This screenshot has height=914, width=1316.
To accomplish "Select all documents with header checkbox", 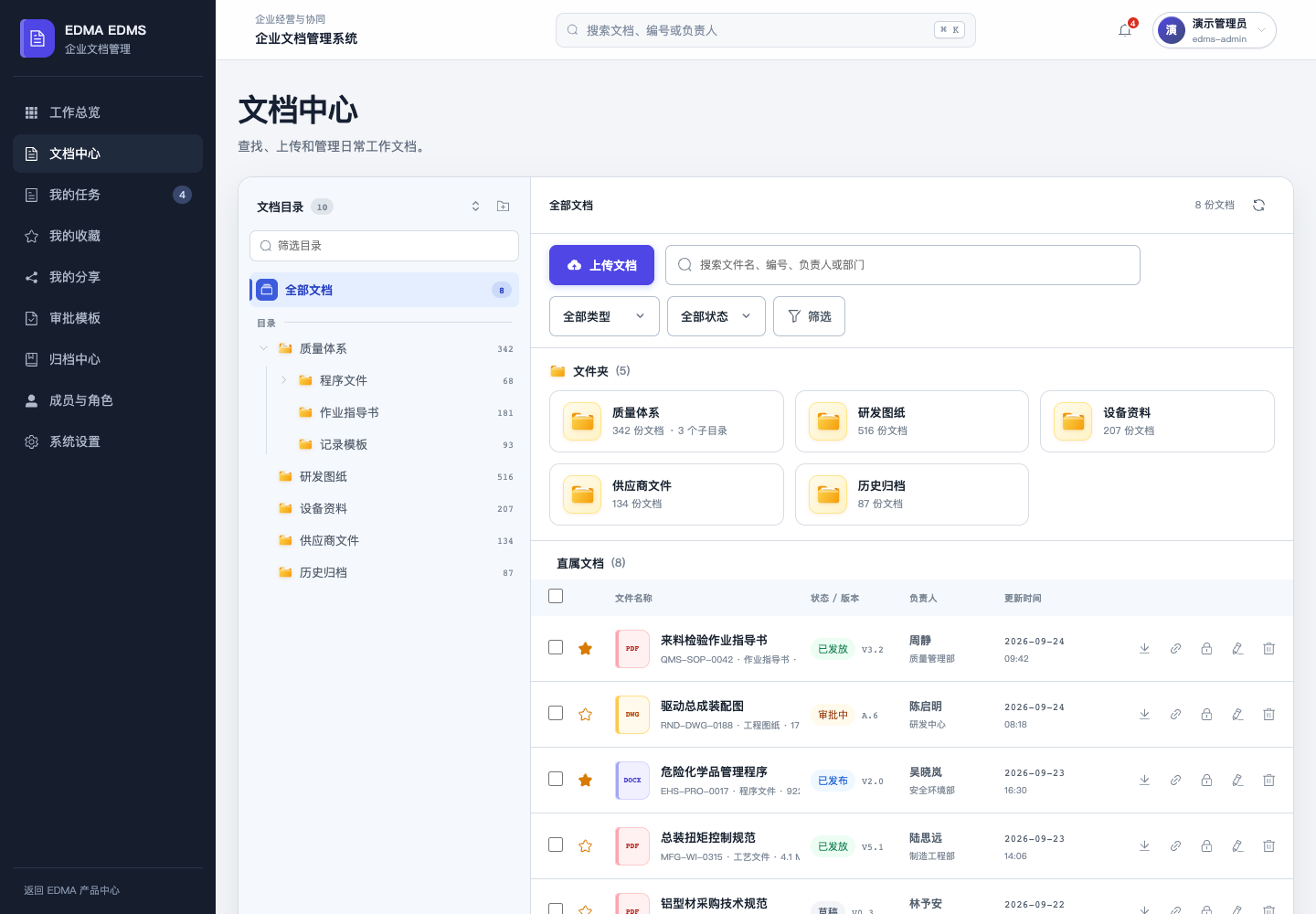I will pyautogui.click(x=556, y=596).
